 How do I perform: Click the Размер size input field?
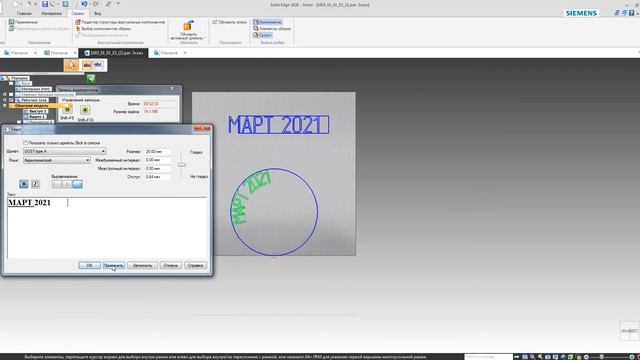tap(158, 151)
